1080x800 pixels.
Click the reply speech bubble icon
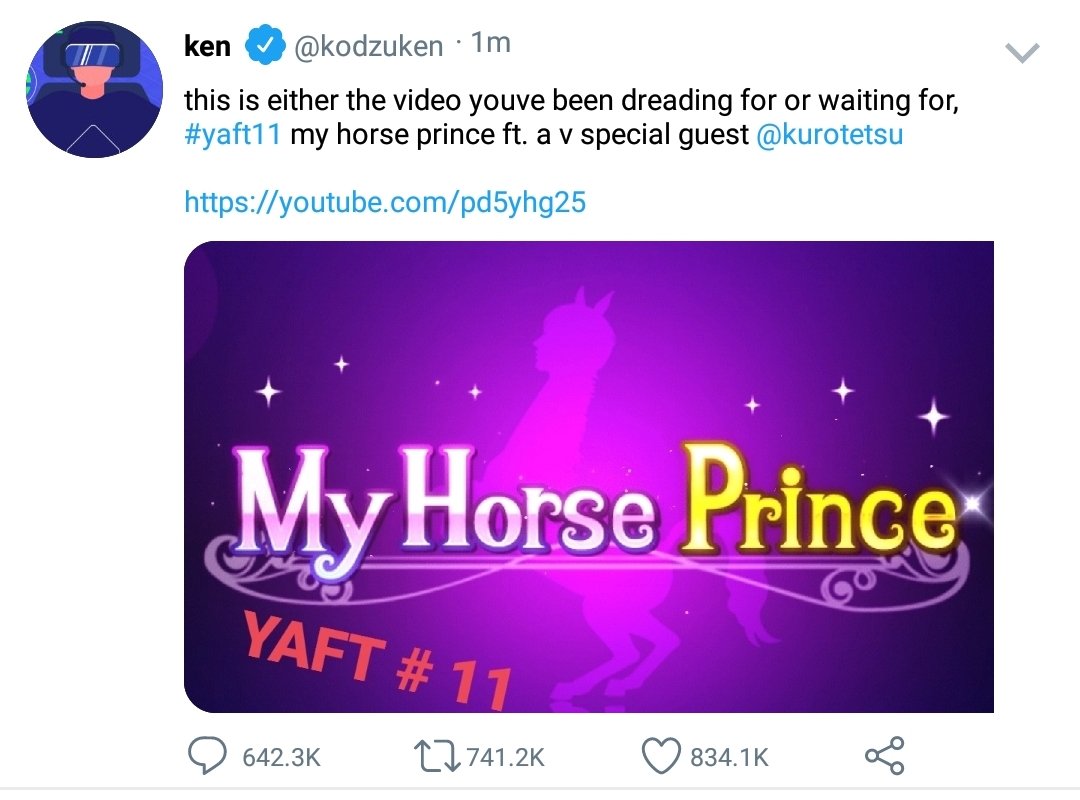click(x=207, y=756)
